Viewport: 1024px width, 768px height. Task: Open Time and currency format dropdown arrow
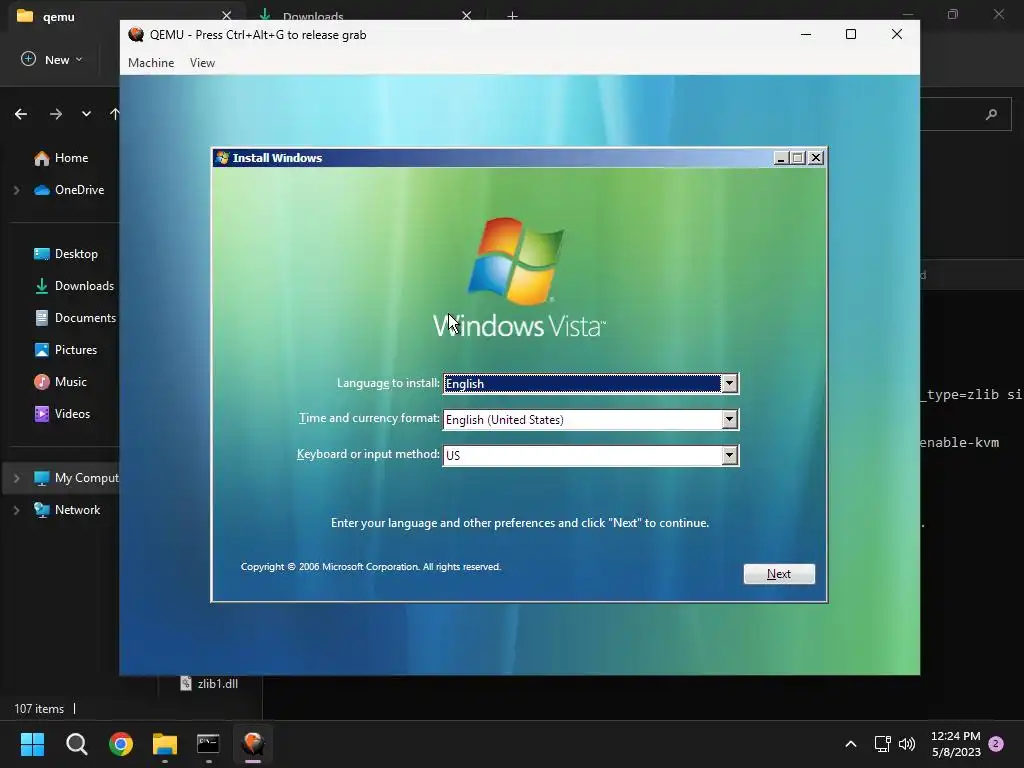[729, 419]
